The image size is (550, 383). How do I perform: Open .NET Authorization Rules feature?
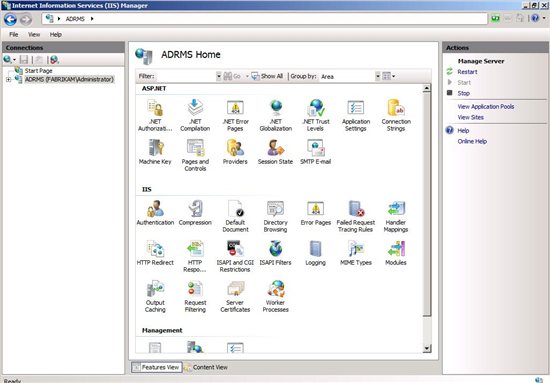coord(155,115)
